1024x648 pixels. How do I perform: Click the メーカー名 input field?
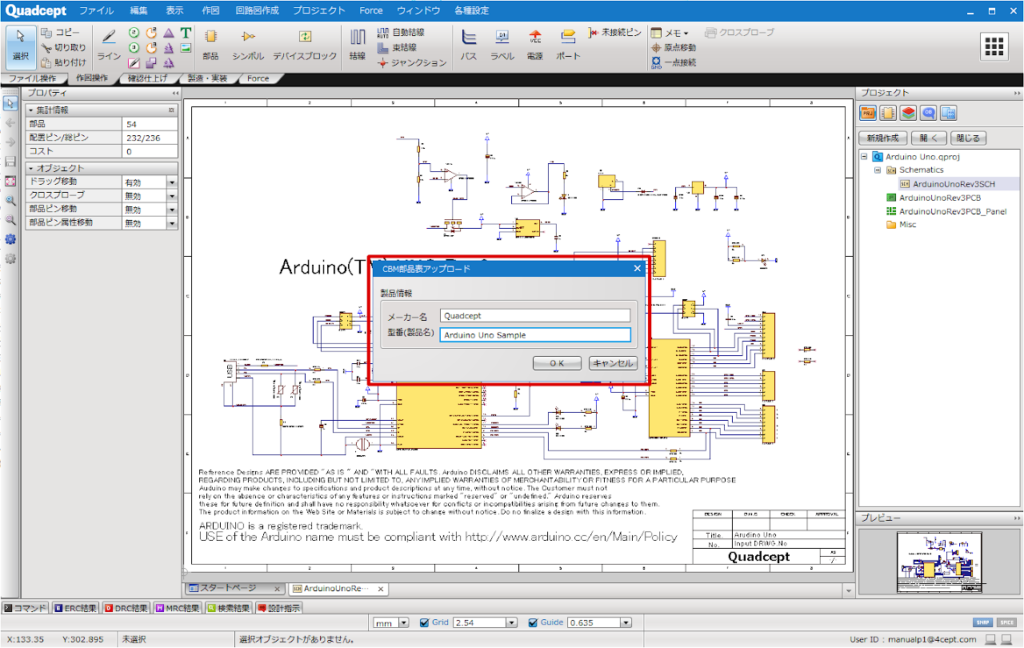coord(535,316)
